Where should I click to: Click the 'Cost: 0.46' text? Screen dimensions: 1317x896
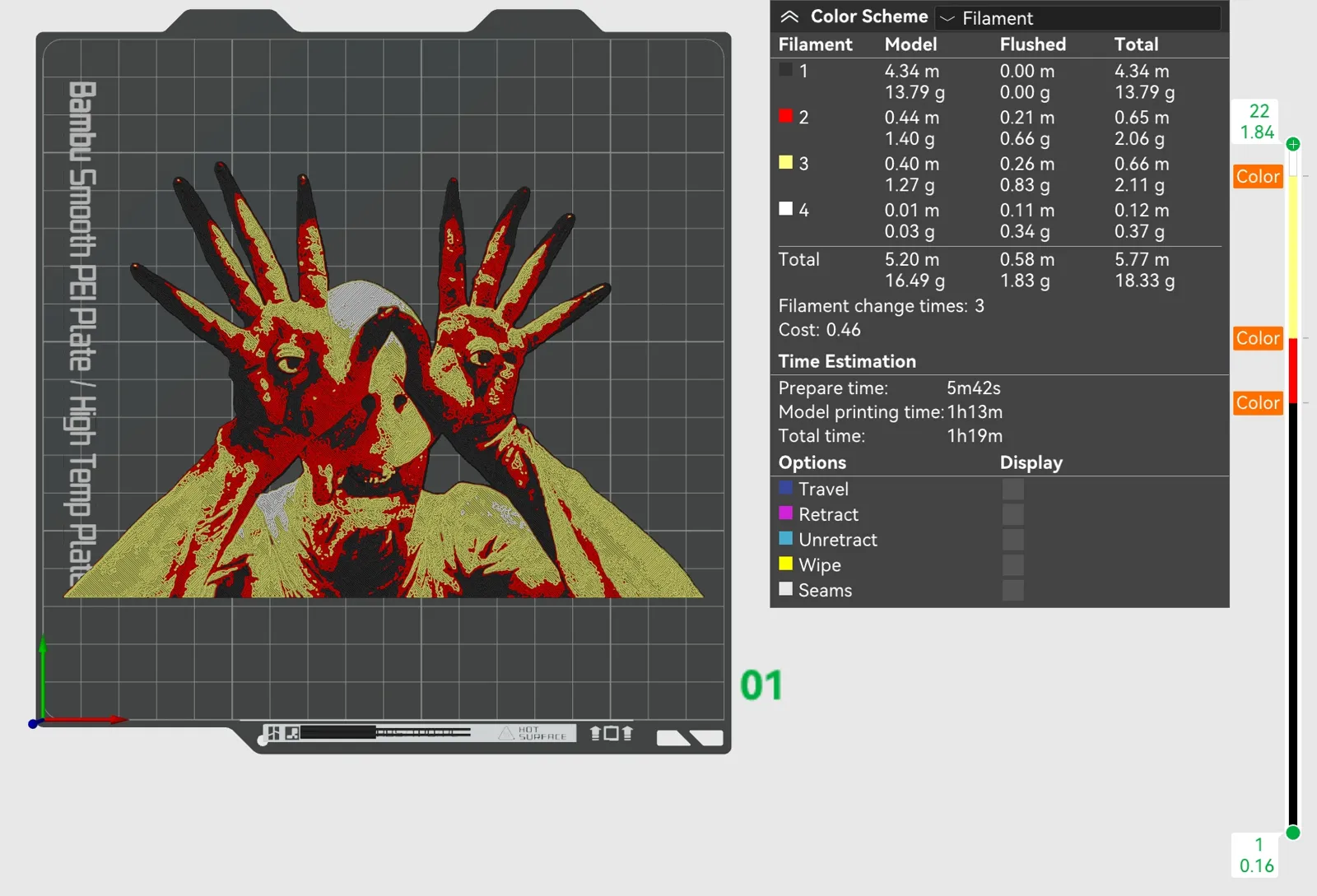tap(820, 330)
